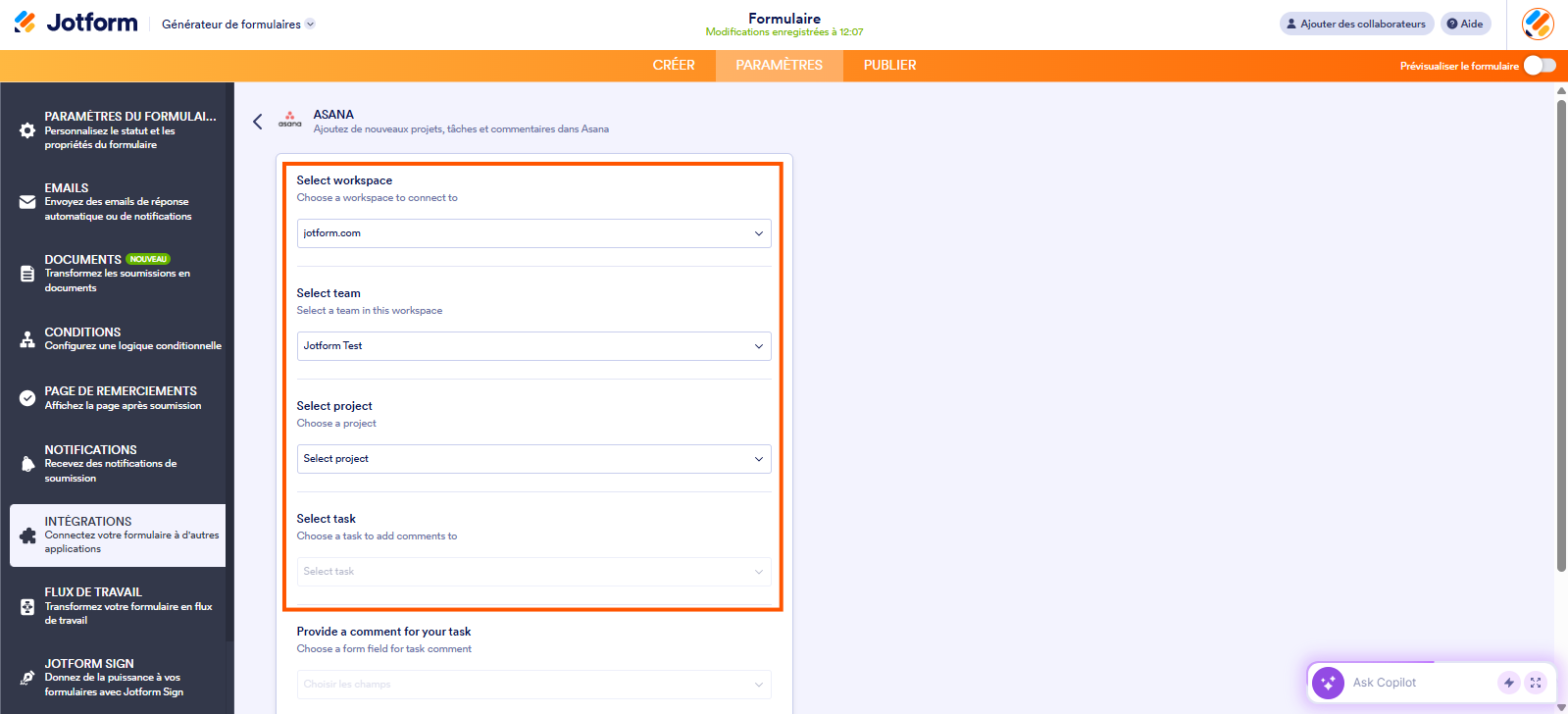
Task: Click the ASANA heading text
Action: click(x=333, y=115)
